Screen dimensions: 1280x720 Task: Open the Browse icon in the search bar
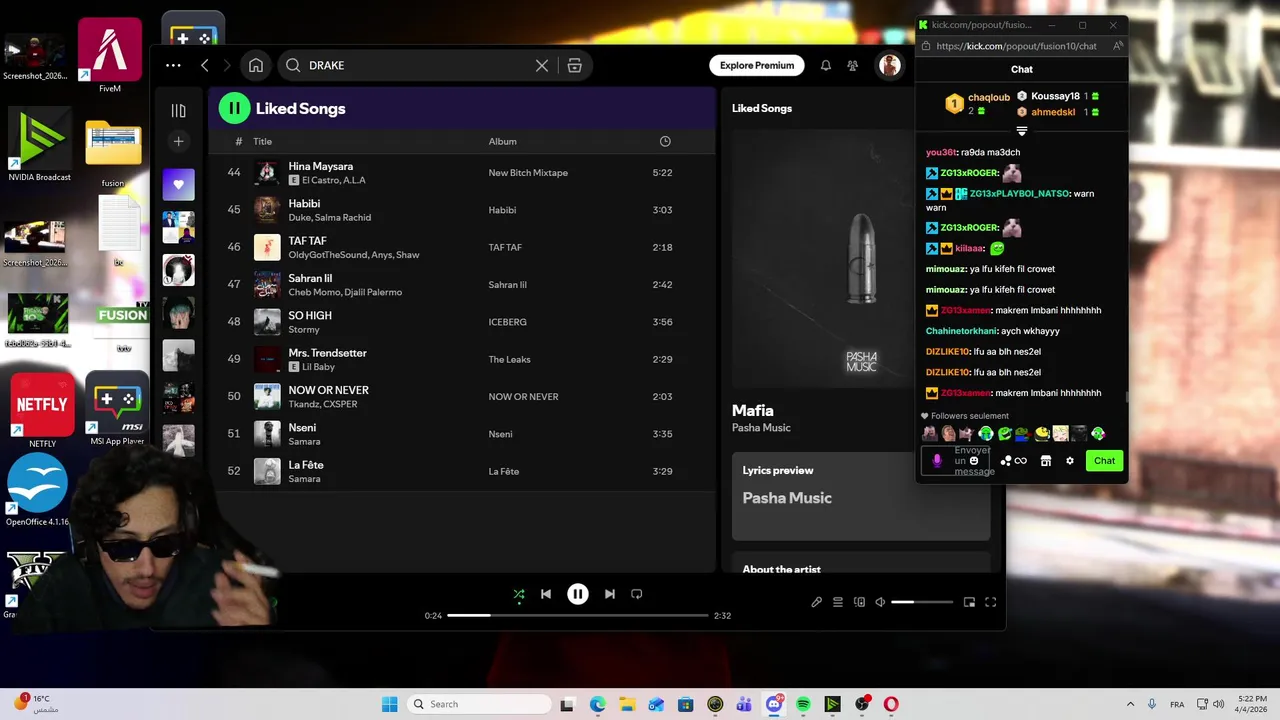pos(574,65)
